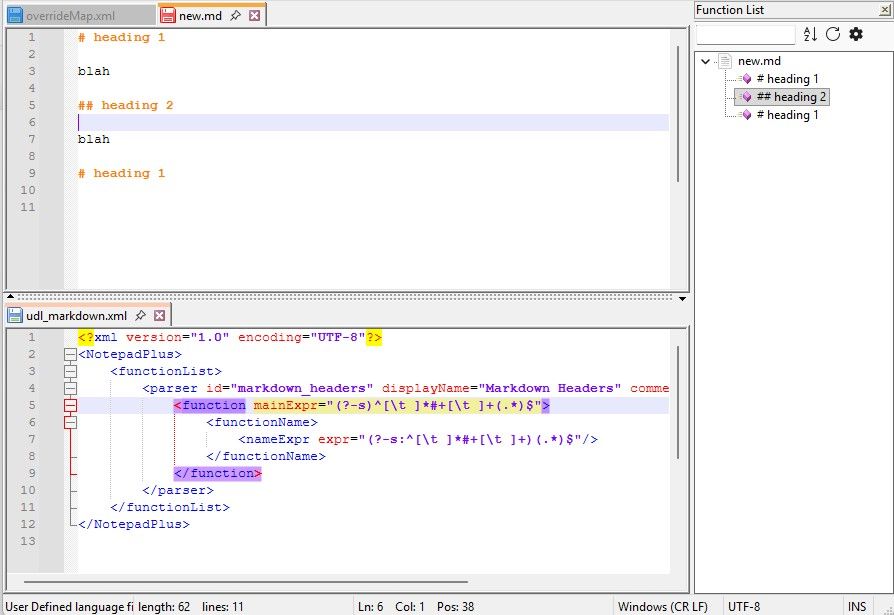
Task: Pin the udl_markdown.xml tab
Action: (140, 315)
